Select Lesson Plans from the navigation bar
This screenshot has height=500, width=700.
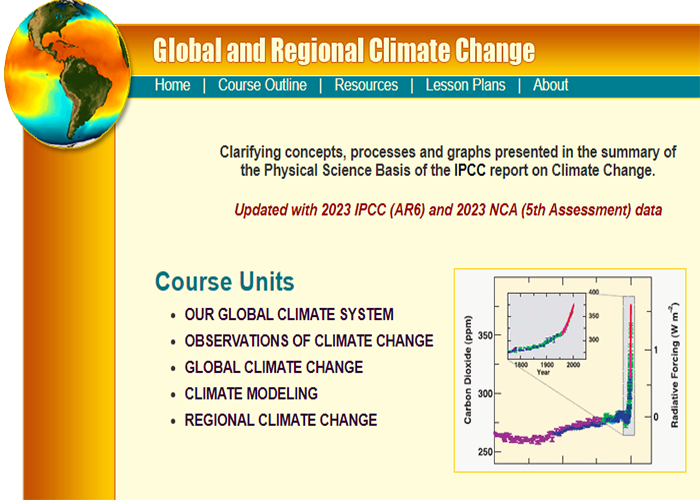click(465, 85)
